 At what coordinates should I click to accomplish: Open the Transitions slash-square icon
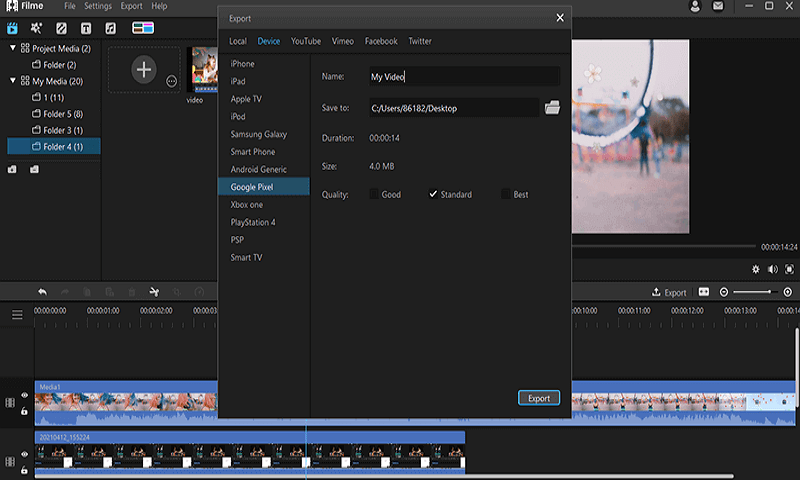point(61,28)
